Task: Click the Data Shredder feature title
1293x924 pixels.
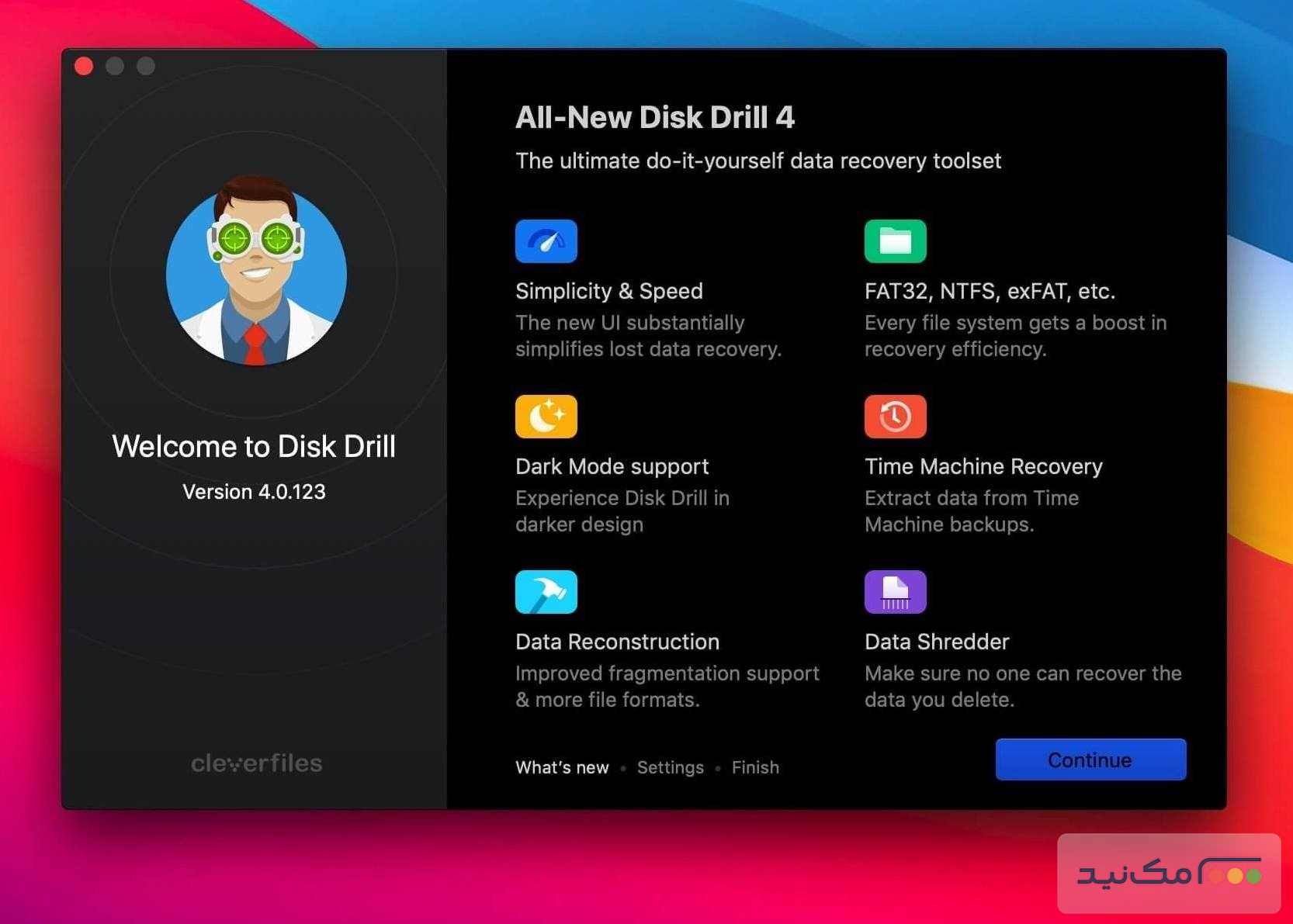Action: [x=936, y=642]
